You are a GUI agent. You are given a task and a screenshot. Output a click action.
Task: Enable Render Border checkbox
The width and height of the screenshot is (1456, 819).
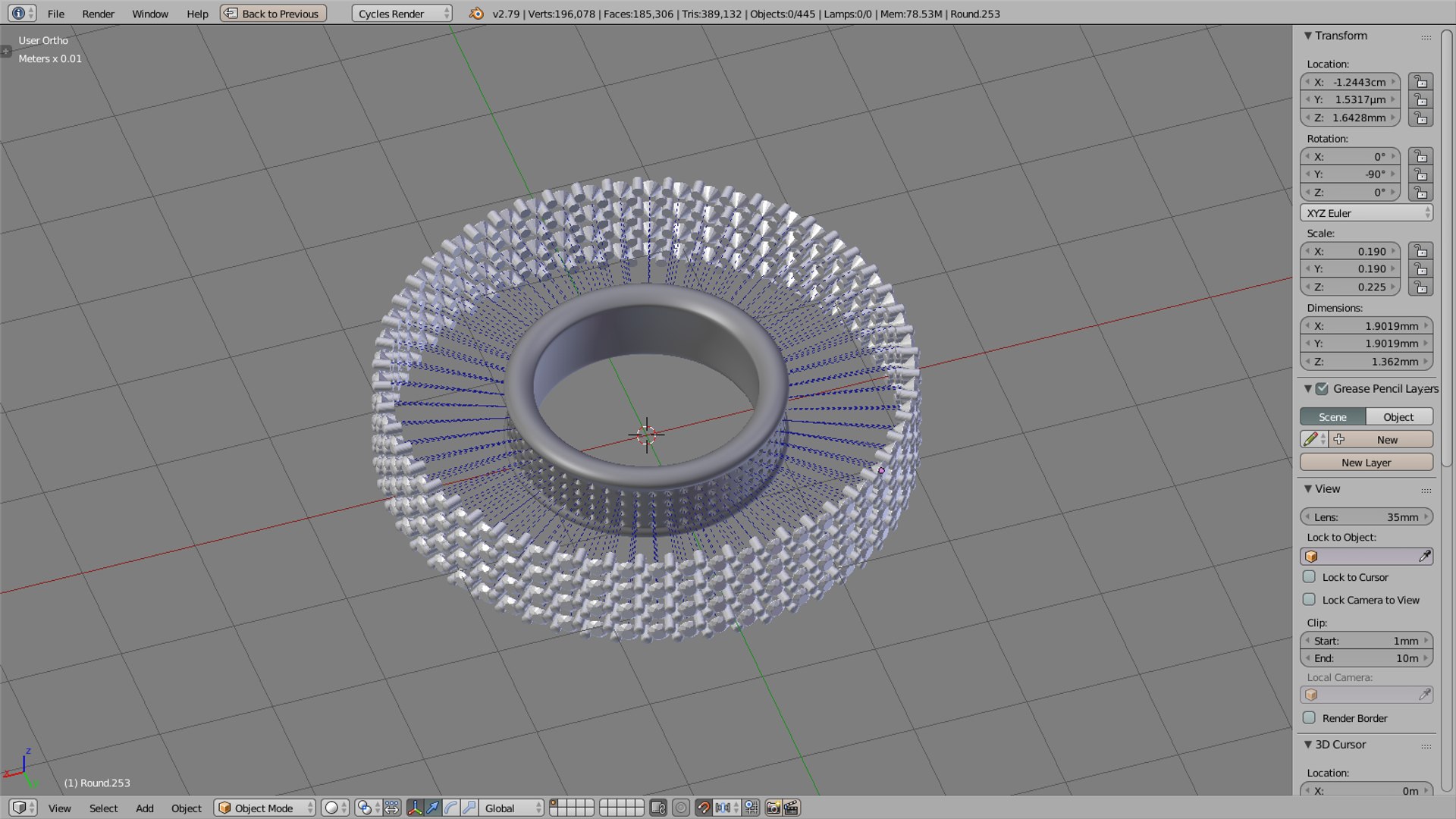coord(1309,718)
